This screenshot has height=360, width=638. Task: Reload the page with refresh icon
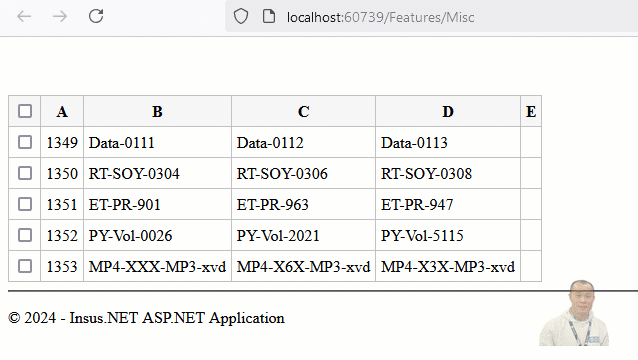[96, 16]
